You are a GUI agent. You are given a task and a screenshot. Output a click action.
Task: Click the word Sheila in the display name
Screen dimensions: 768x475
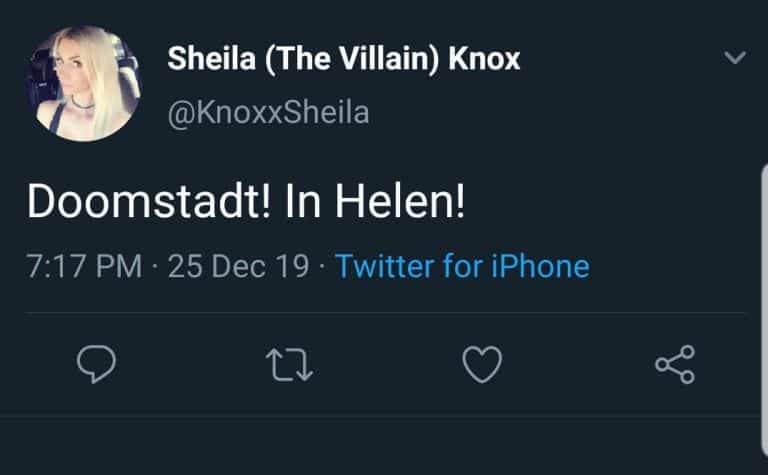212,59
